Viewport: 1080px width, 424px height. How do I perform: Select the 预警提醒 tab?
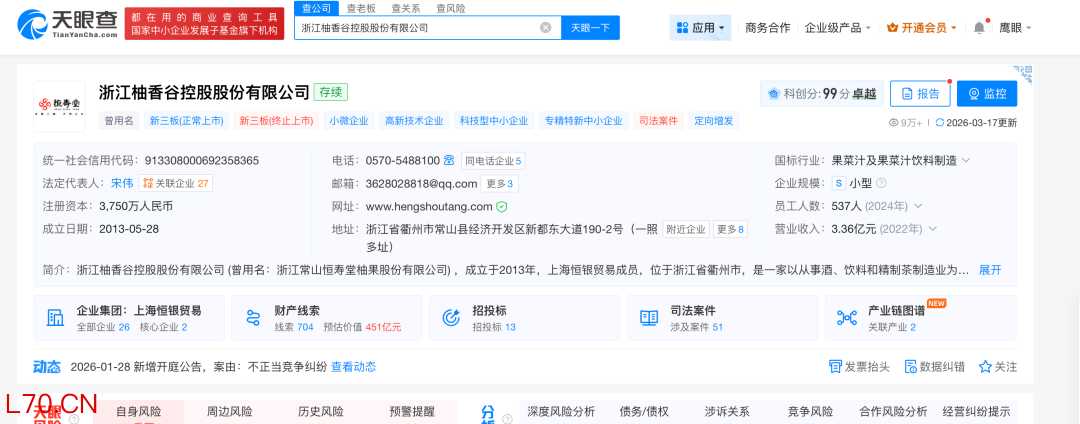(412, 412)
